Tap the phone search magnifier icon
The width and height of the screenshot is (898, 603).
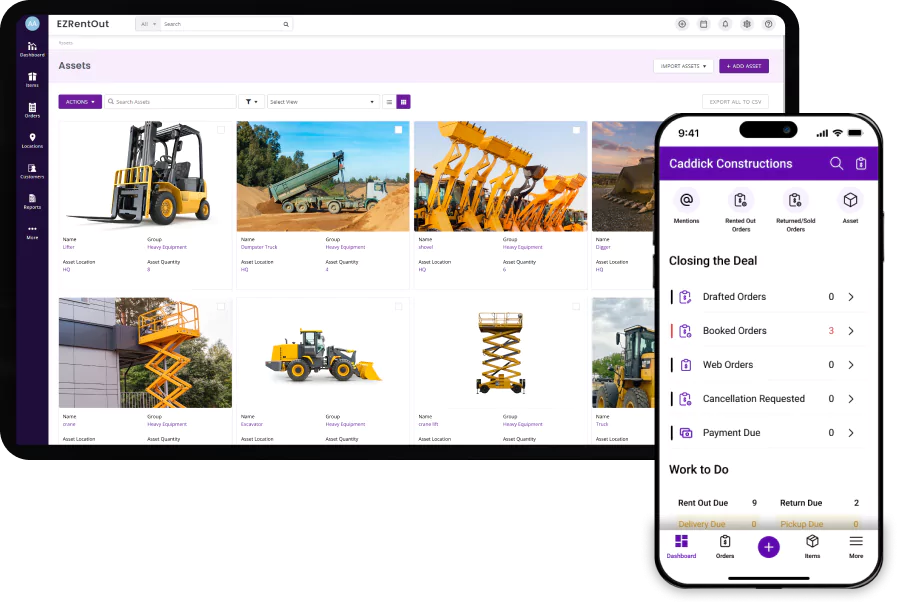point(836,163)
